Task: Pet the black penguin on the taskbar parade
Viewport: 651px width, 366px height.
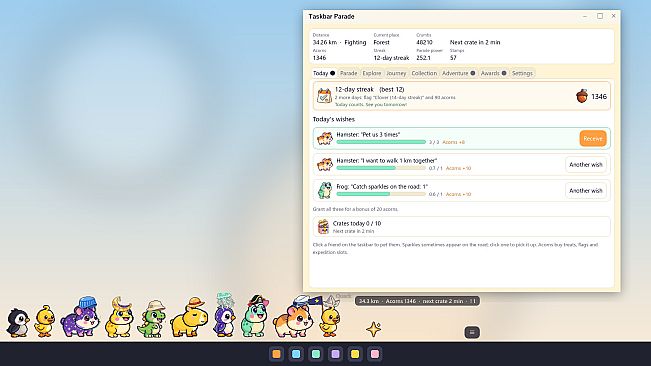Action: click(x=17, y=322)
